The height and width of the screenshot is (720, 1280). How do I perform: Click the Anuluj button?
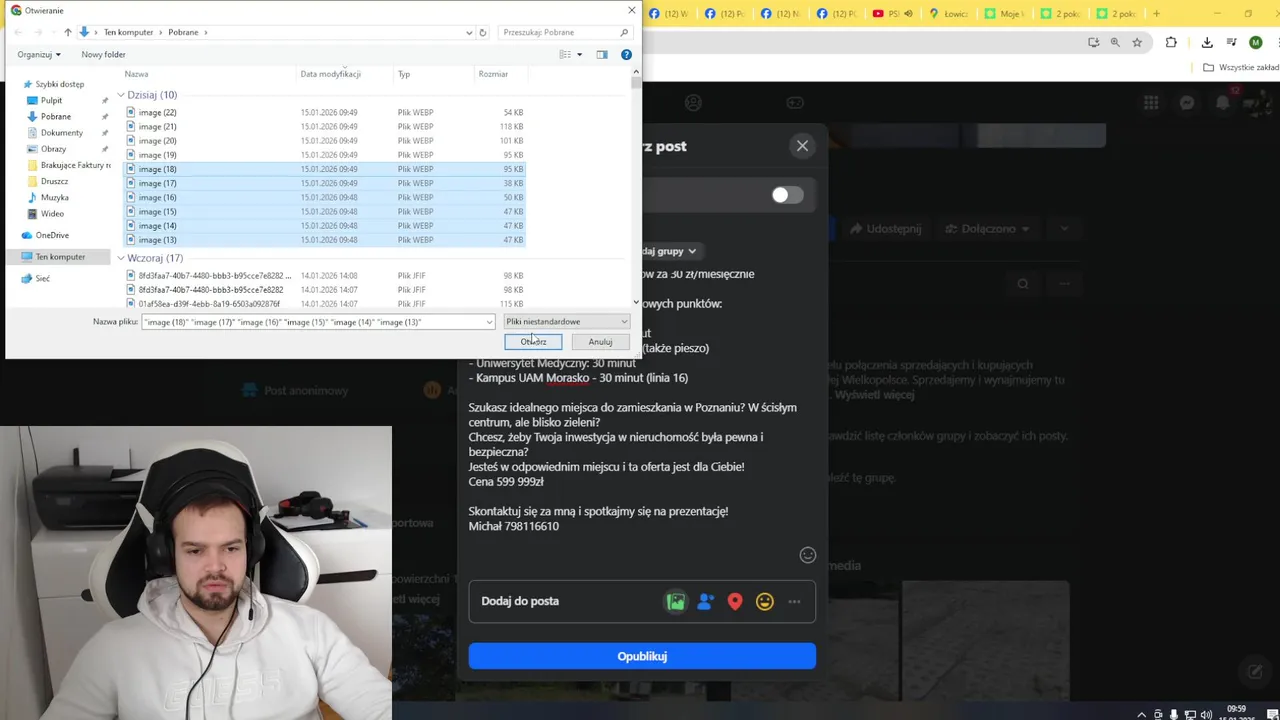600,342
